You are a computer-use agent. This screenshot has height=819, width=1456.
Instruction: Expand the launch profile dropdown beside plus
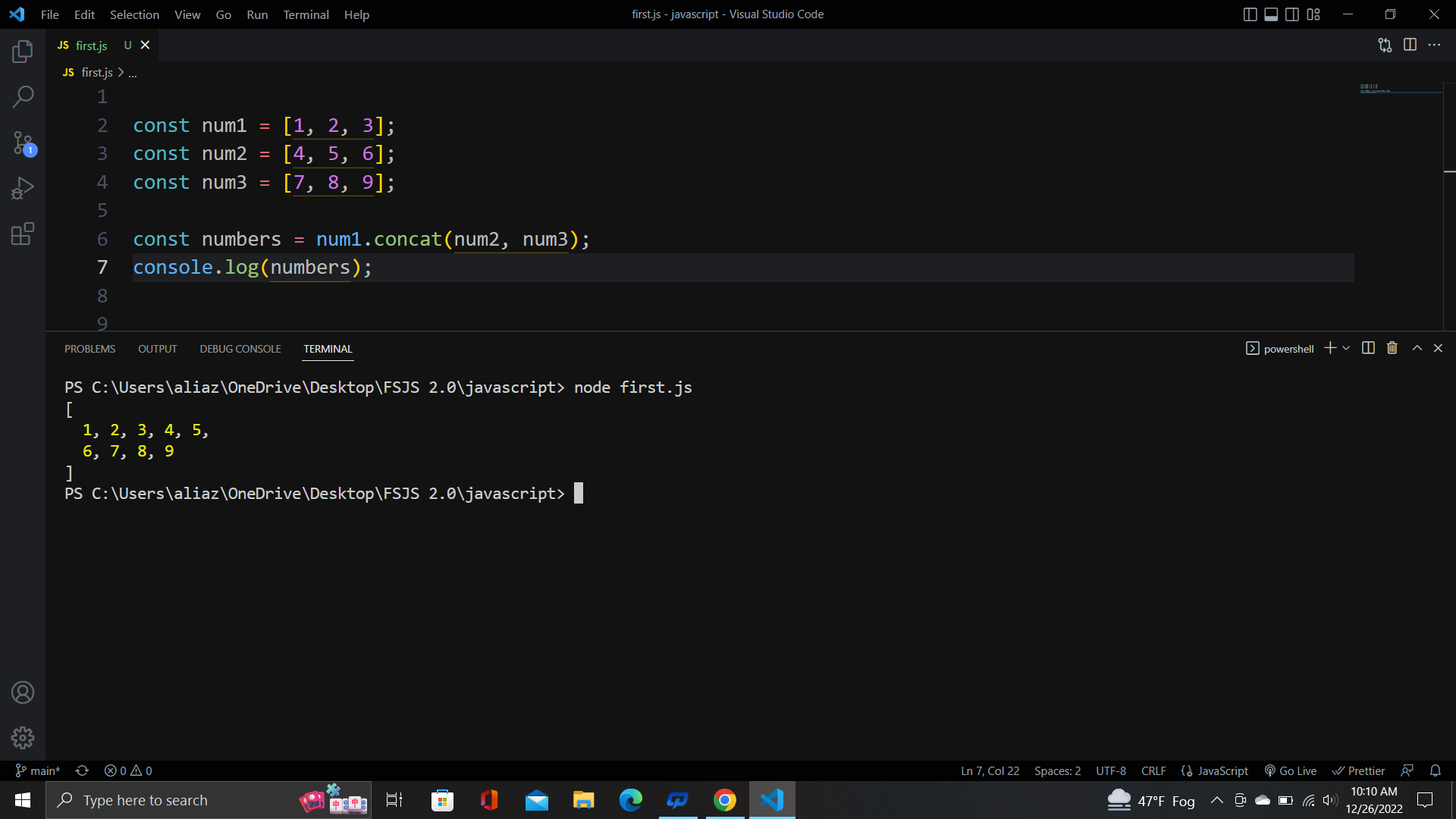[x=1346, y=348]
